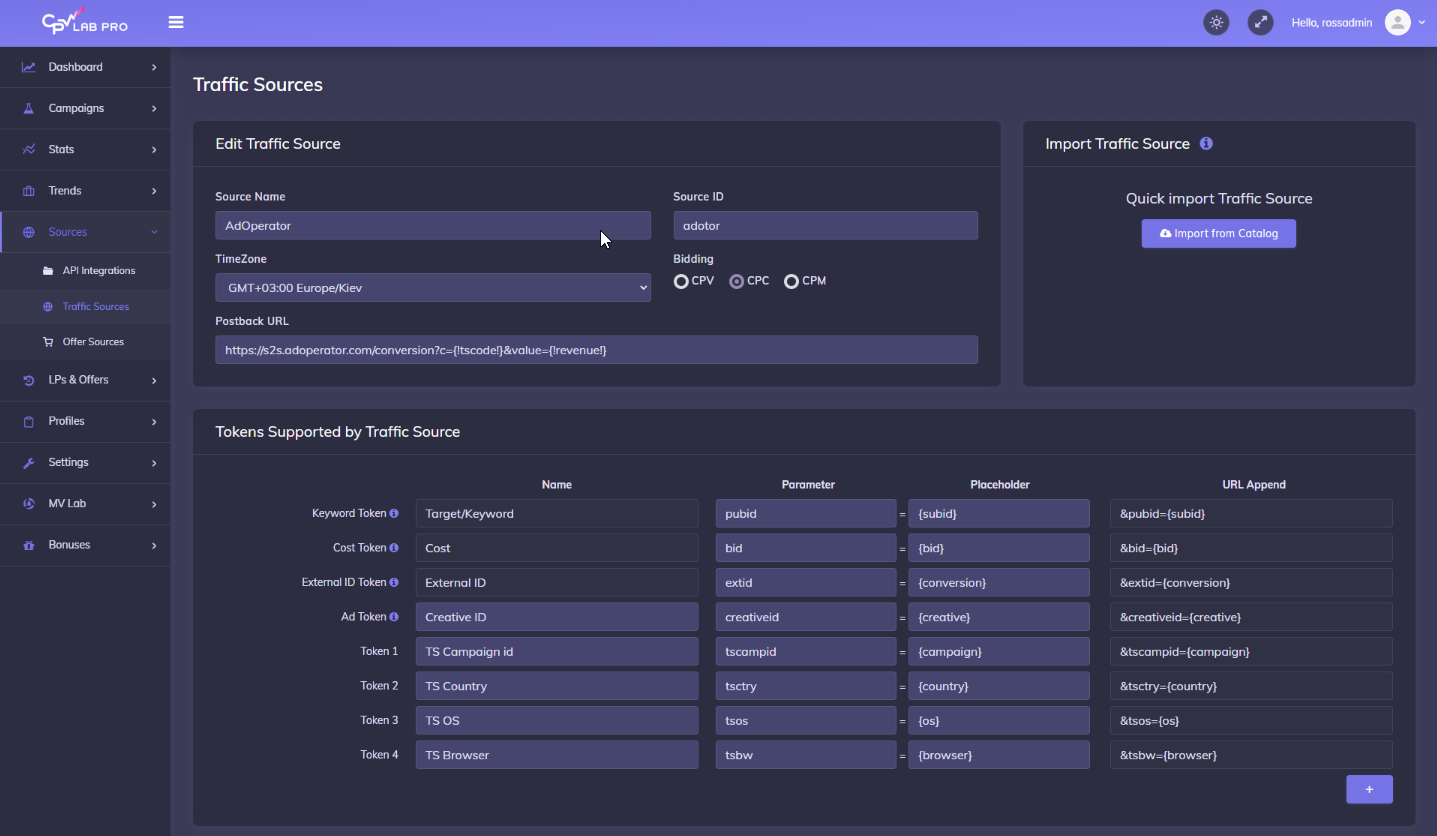
Task: Enter fullscreen using the expand arrows icon
Action: click(1260, 21)
